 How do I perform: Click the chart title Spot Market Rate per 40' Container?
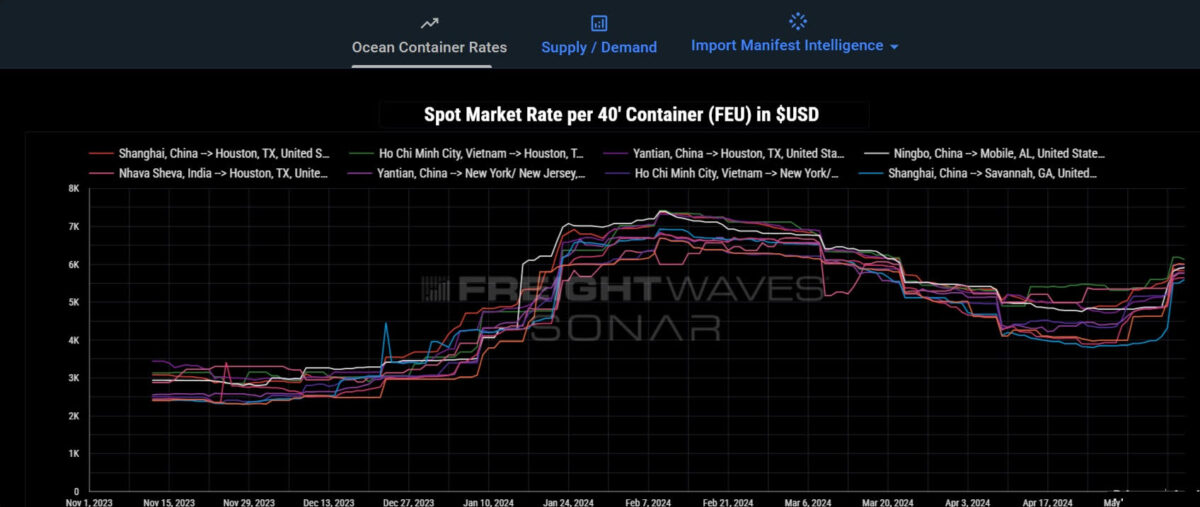point(621,115)
